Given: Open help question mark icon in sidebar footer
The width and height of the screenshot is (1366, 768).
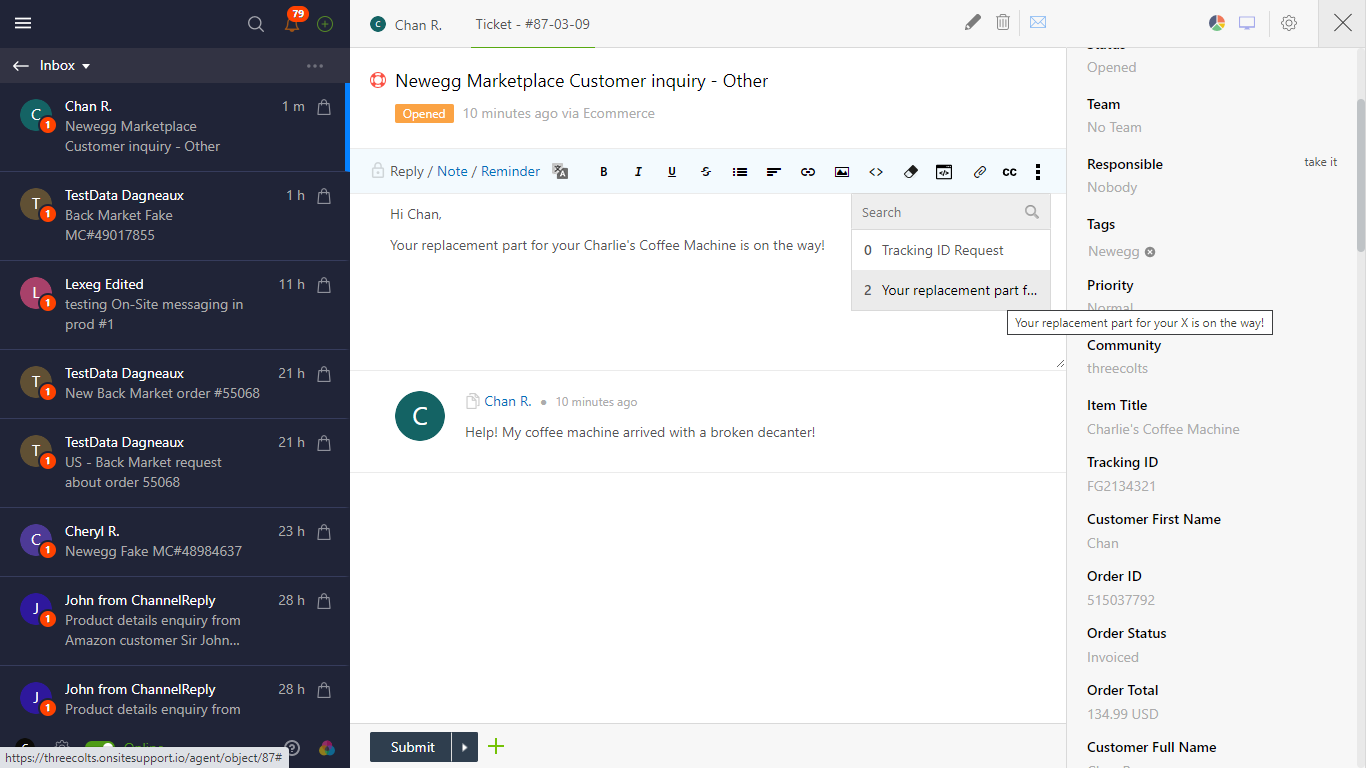Looking at the screenshot, I should pos(292,747).
